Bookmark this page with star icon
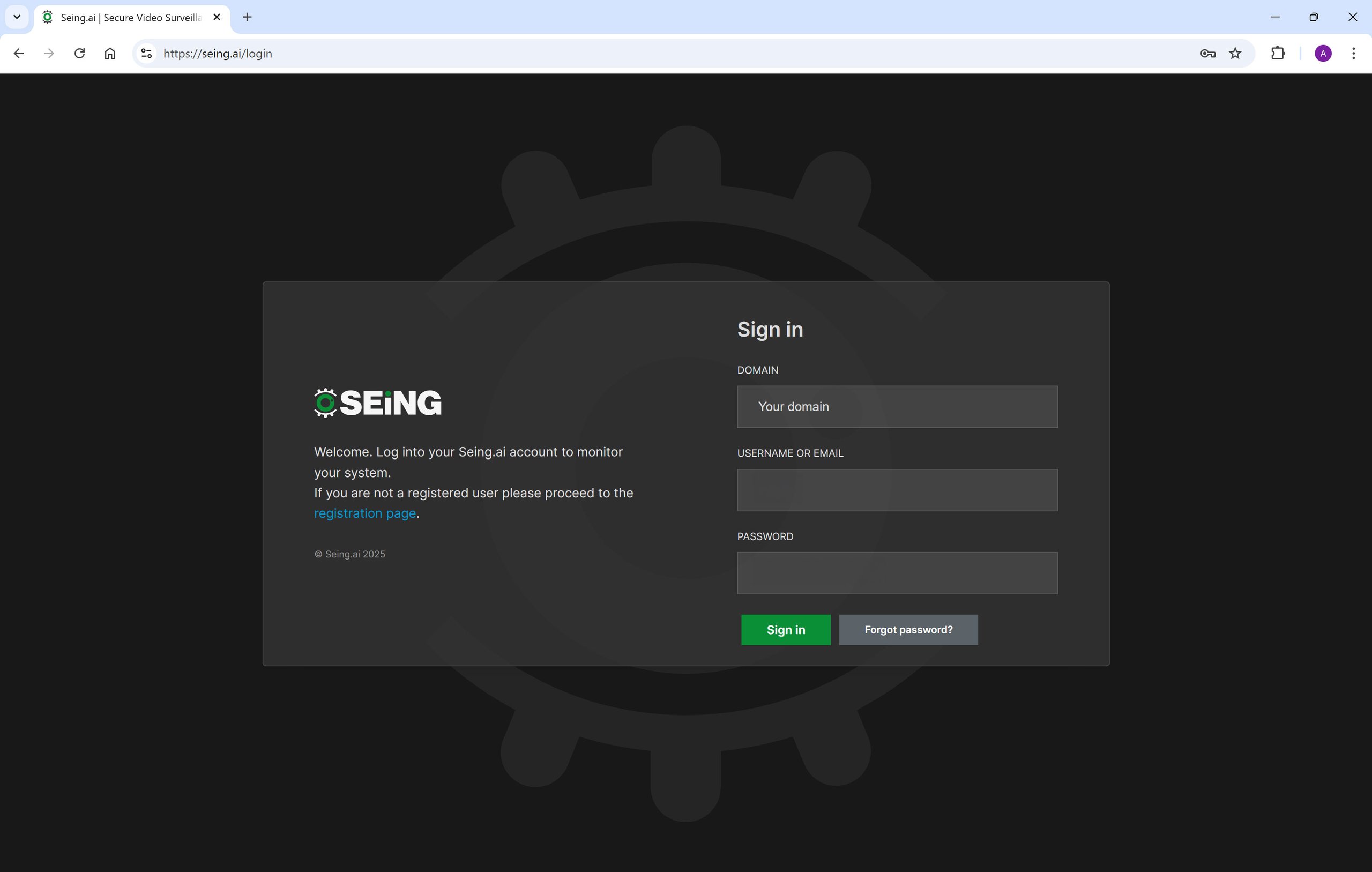Screen dimensions: 1372x872 click(x=1235, y=54)
